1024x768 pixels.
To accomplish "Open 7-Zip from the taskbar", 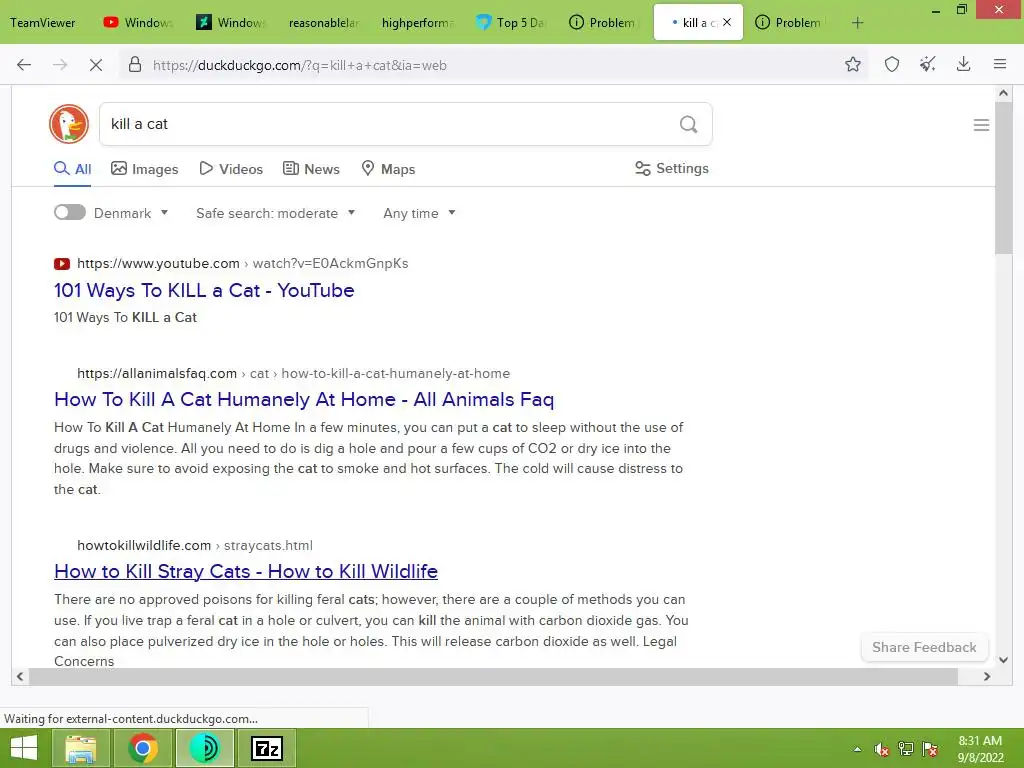I will pos(267,748).
